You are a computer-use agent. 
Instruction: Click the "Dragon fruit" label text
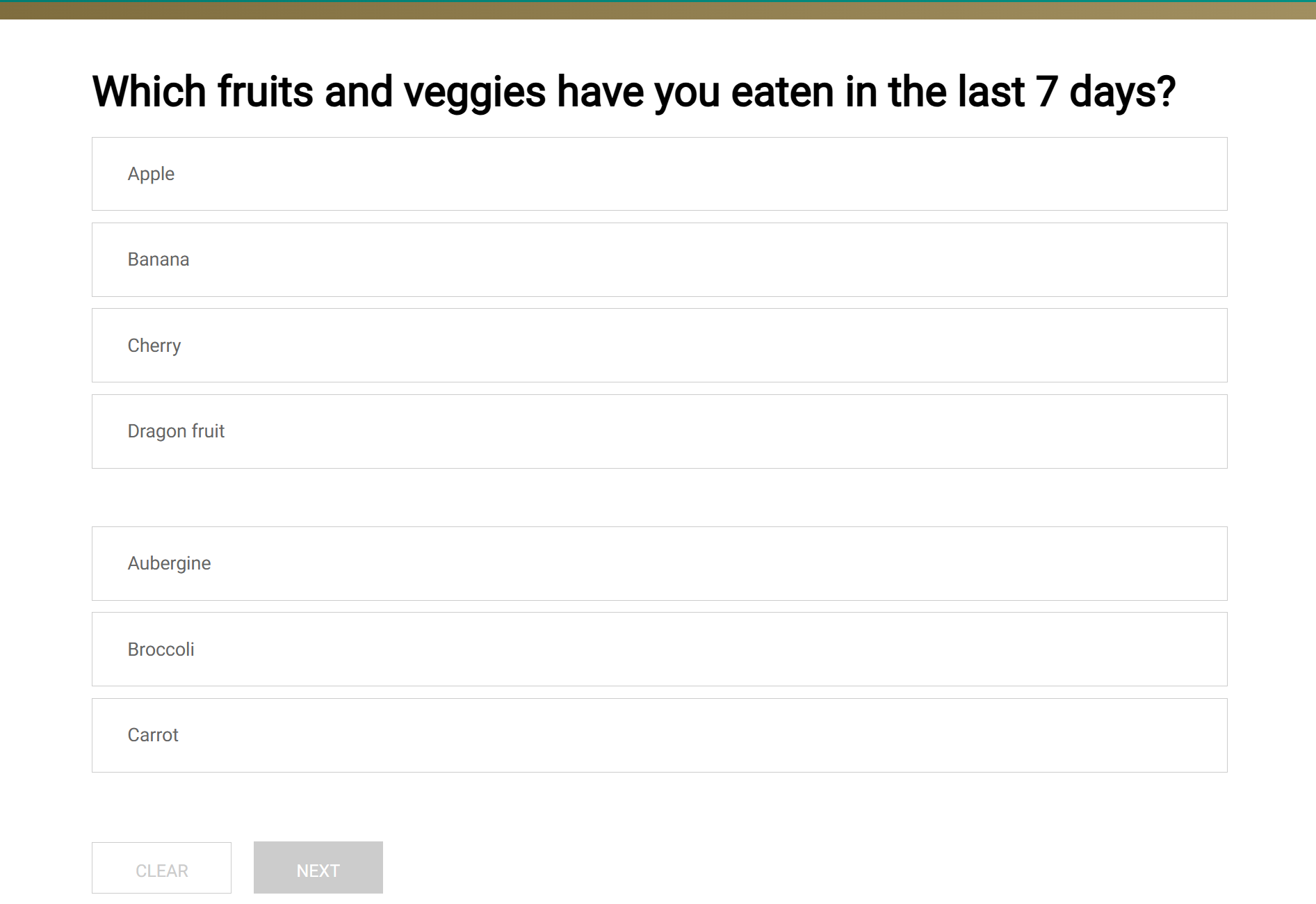176,431
